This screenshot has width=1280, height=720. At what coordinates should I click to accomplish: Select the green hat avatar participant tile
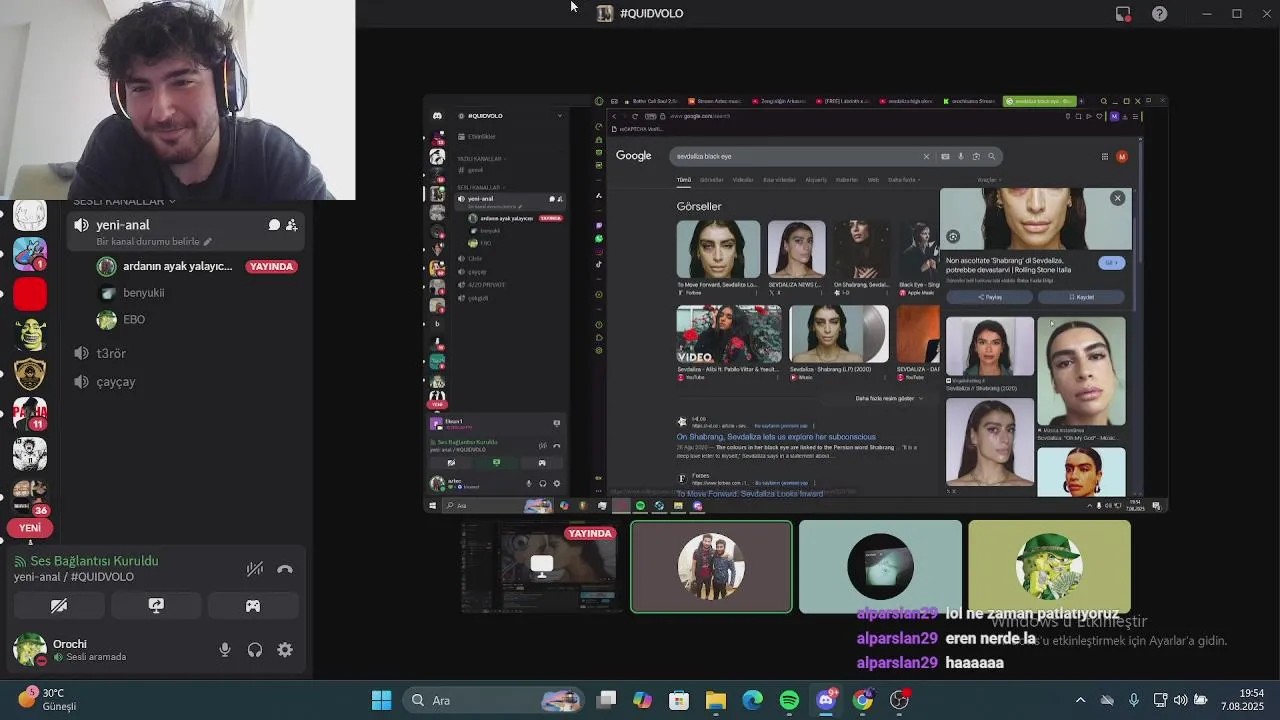tap(1049, 566)
